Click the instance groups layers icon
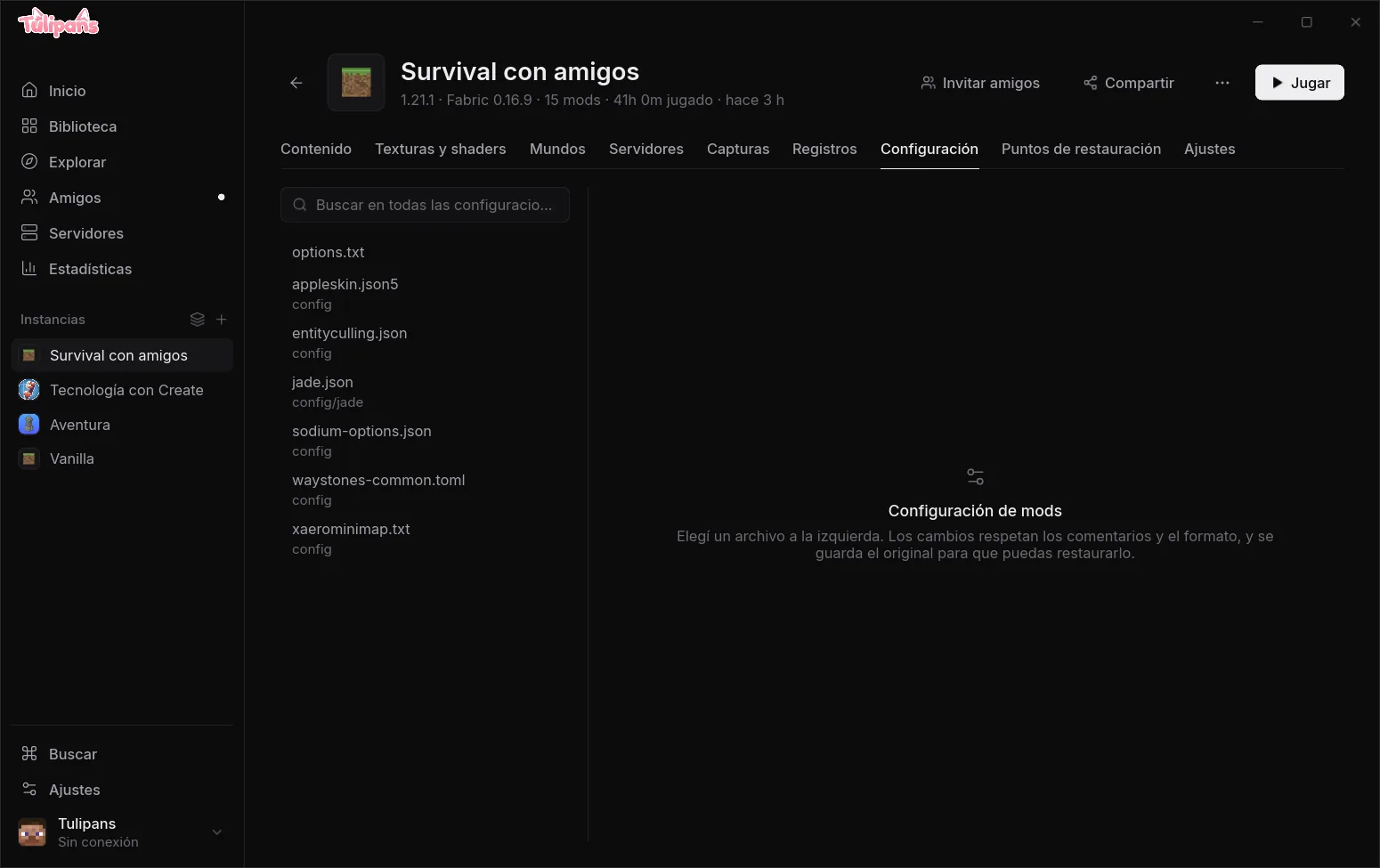Screen dimensions: 1380x868 [x=198, y=320]
